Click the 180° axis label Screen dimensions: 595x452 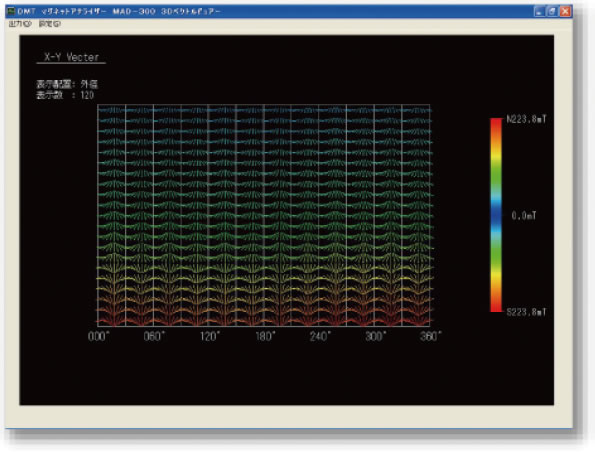tap(265, 336)
